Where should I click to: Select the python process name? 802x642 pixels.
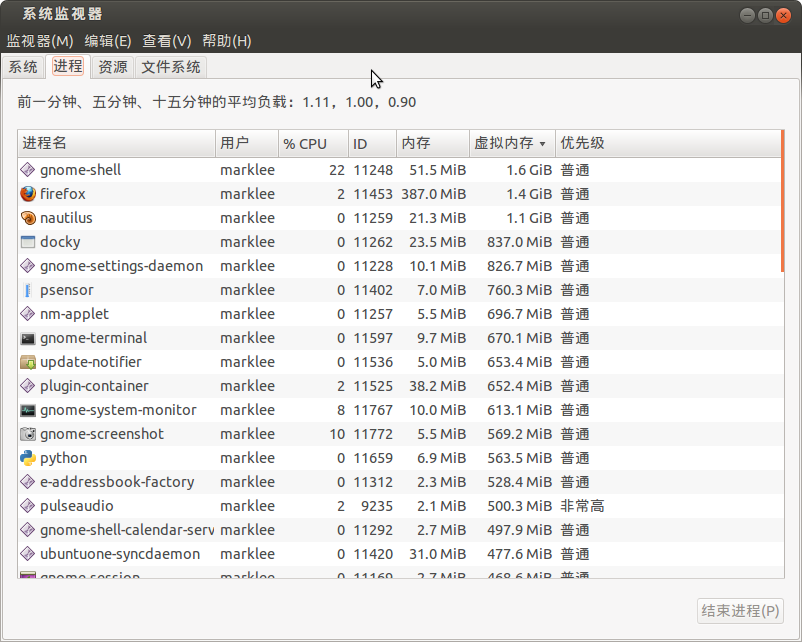tap(64, 458)
